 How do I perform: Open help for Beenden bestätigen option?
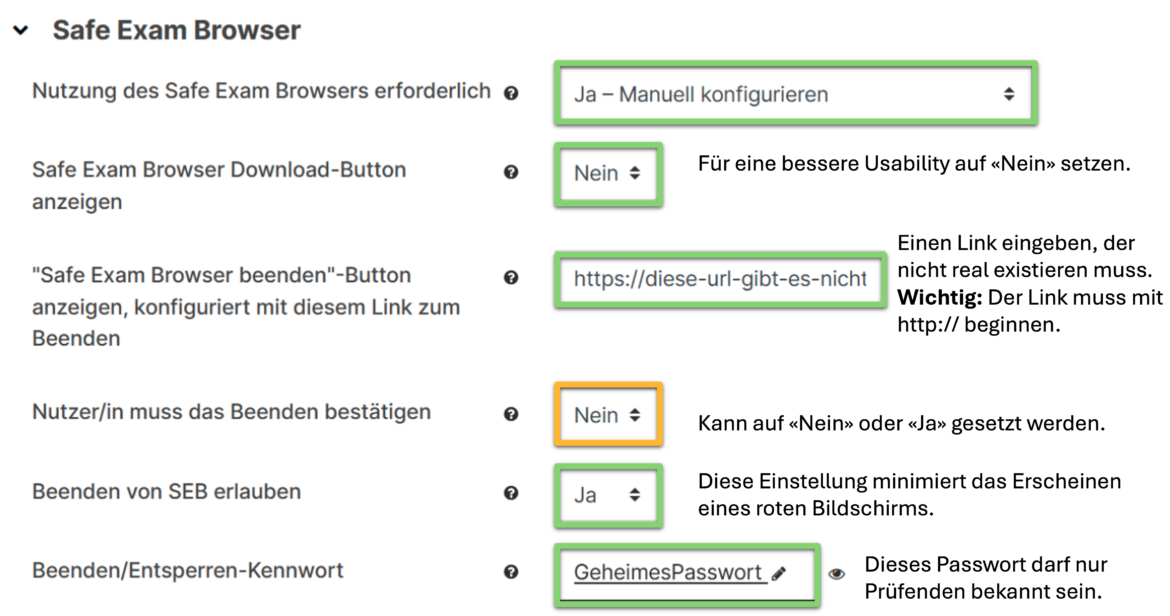click(511, 414)
